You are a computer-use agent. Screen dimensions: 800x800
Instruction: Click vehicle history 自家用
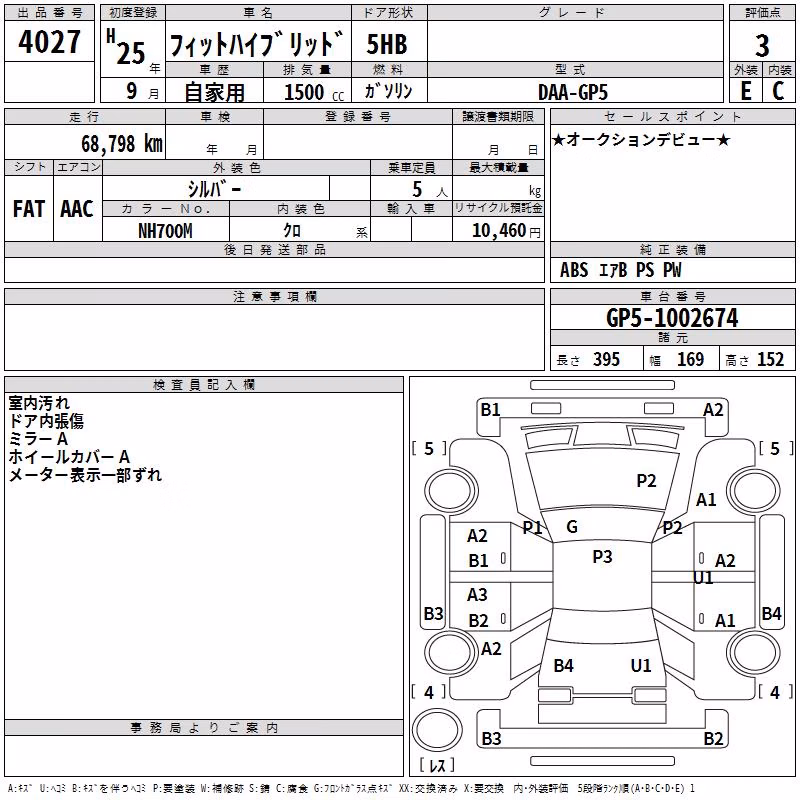click(215, 92)
